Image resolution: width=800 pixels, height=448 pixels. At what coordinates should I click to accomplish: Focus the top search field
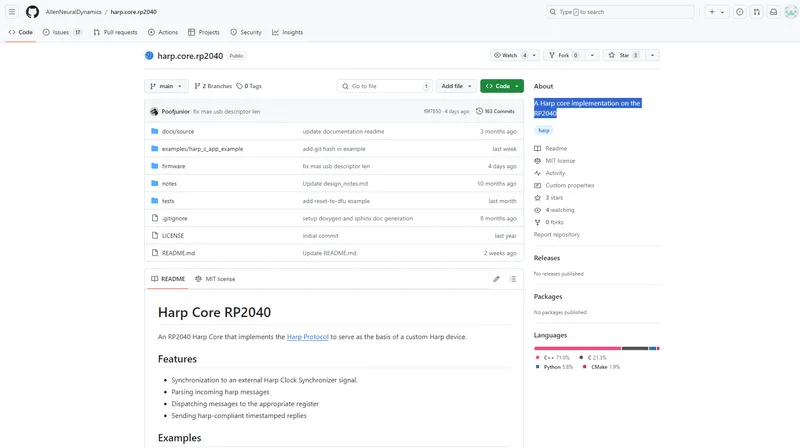620,12
